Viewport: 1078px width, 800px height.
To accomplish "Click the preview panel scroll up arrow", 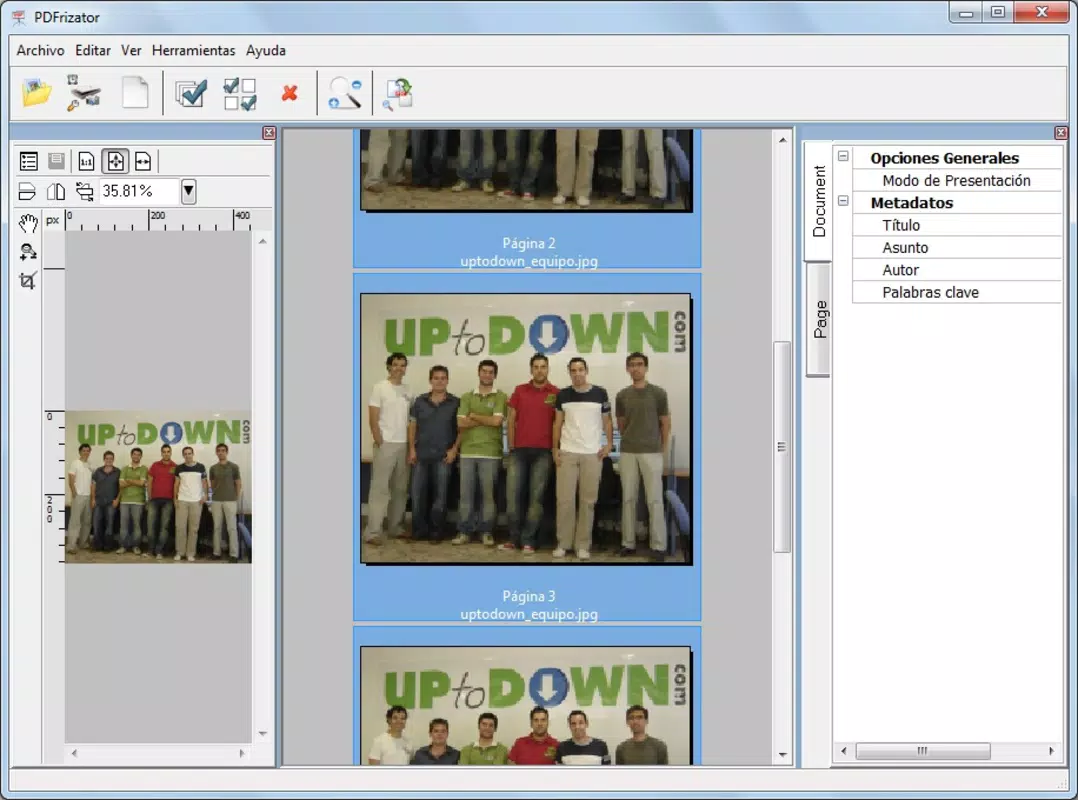I will coord(263,241).
